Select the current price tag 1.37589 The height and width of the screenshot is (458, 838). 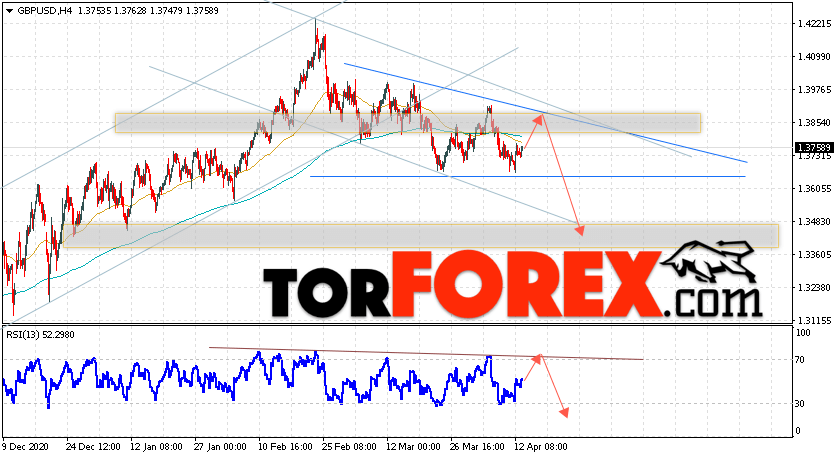814,148
